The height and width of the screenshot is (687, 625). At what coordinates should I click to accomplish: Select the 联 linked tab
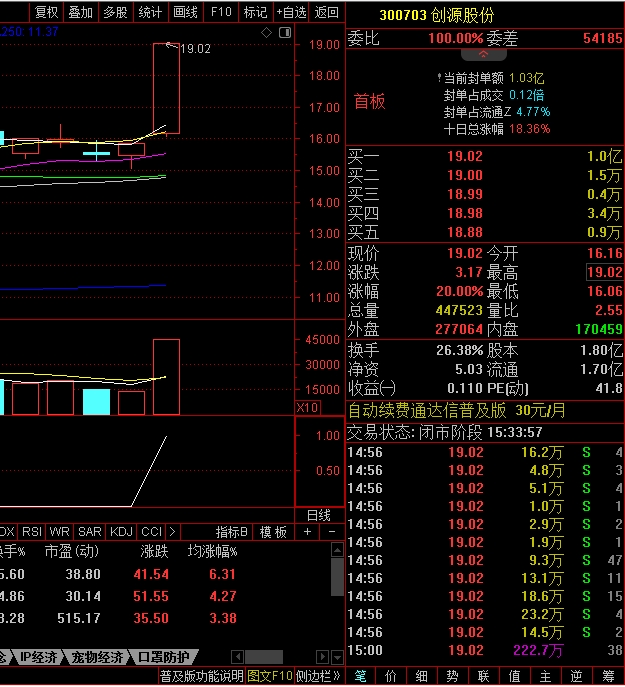tap(483, 676)
